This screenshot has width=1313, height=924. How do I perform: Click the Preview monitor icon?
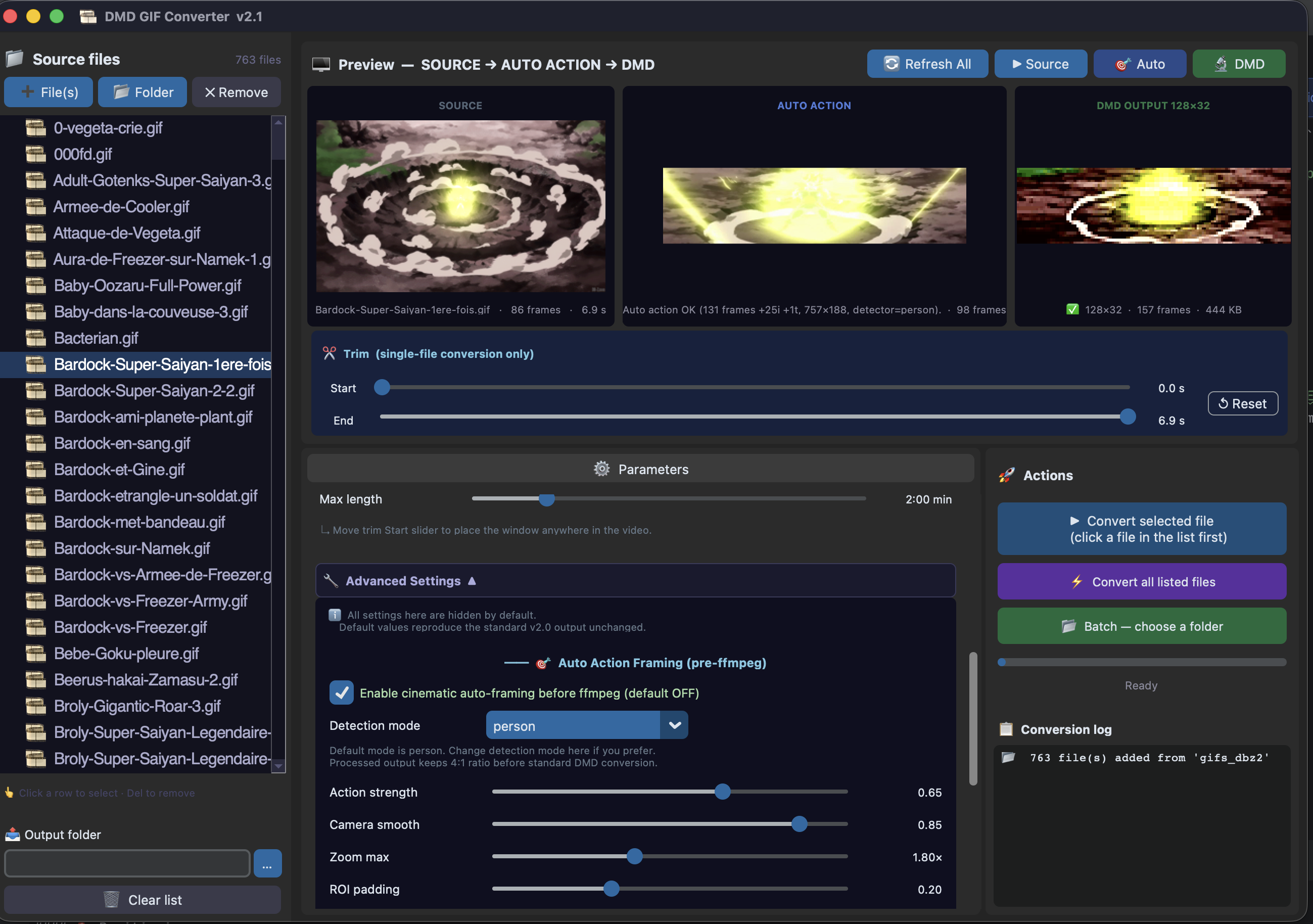tap(321, 65)
